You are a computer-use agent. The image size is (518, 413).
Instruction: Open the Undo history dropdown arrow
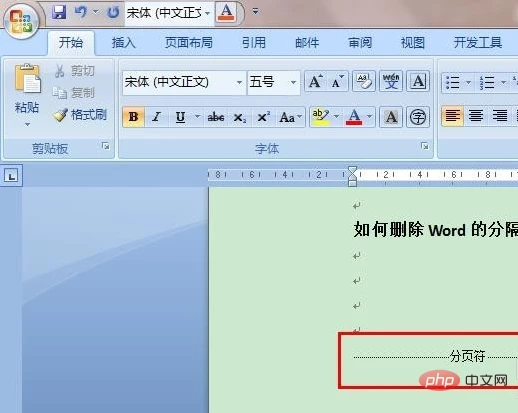(x=96, y=12)
